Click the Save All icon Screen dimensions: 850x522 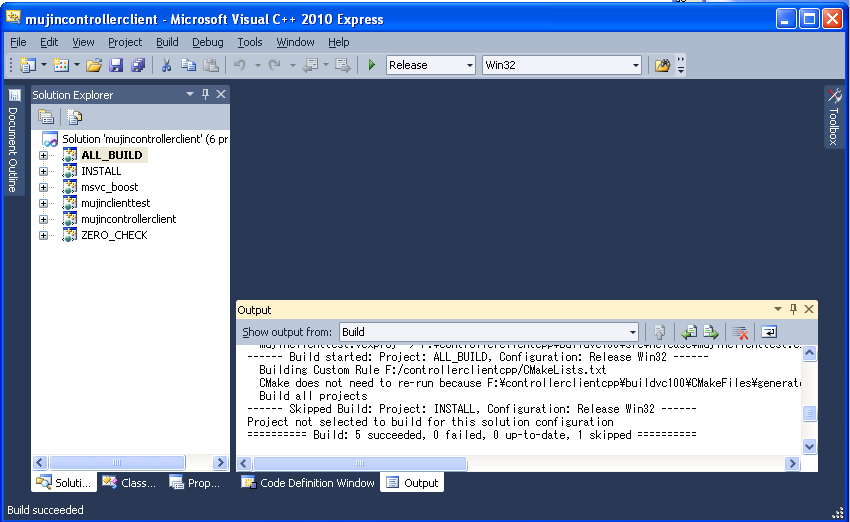(x=138, y=65)
